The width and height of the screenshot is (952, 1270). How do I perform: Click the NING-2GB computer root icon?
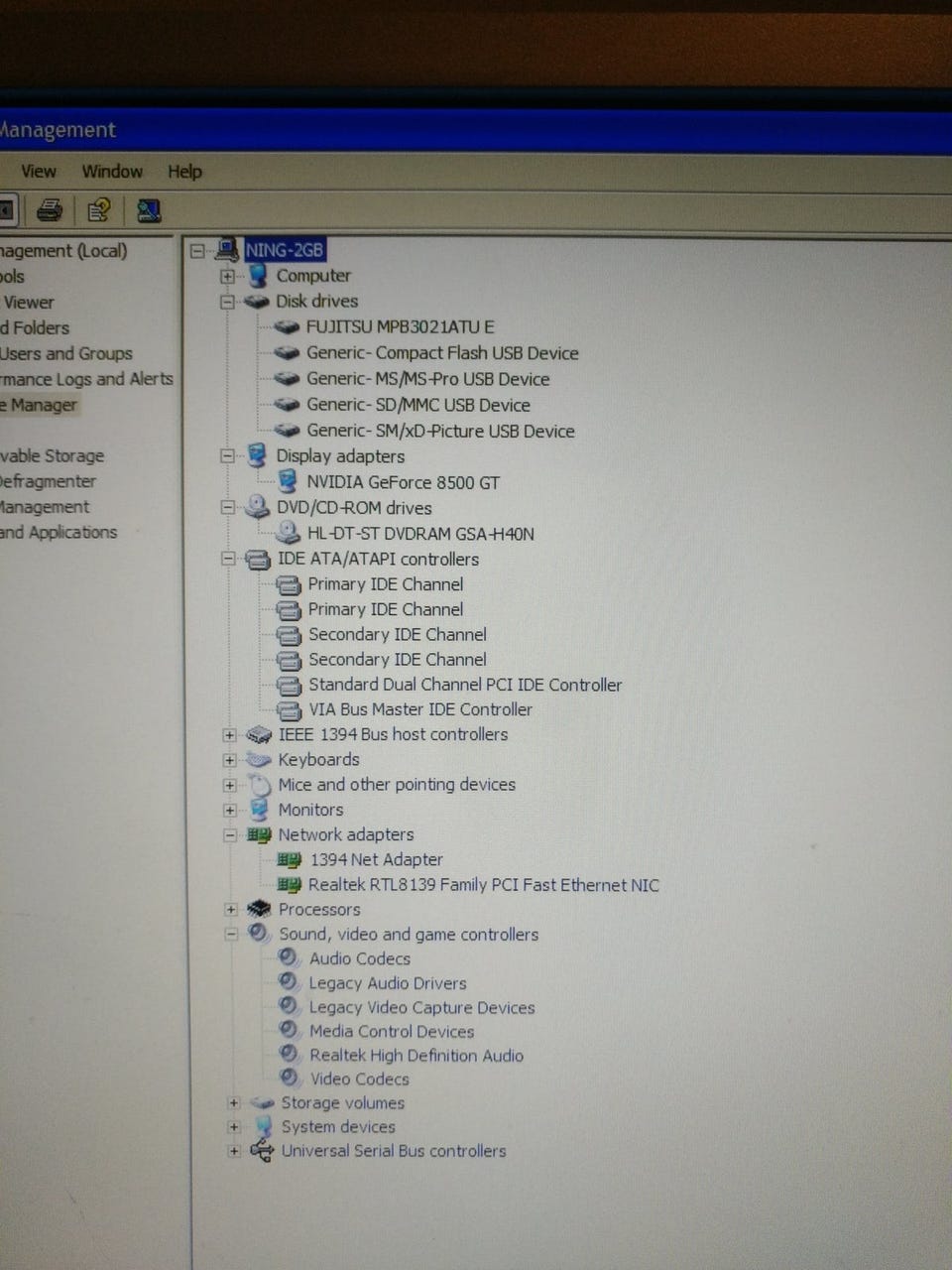tap(227, 250)
